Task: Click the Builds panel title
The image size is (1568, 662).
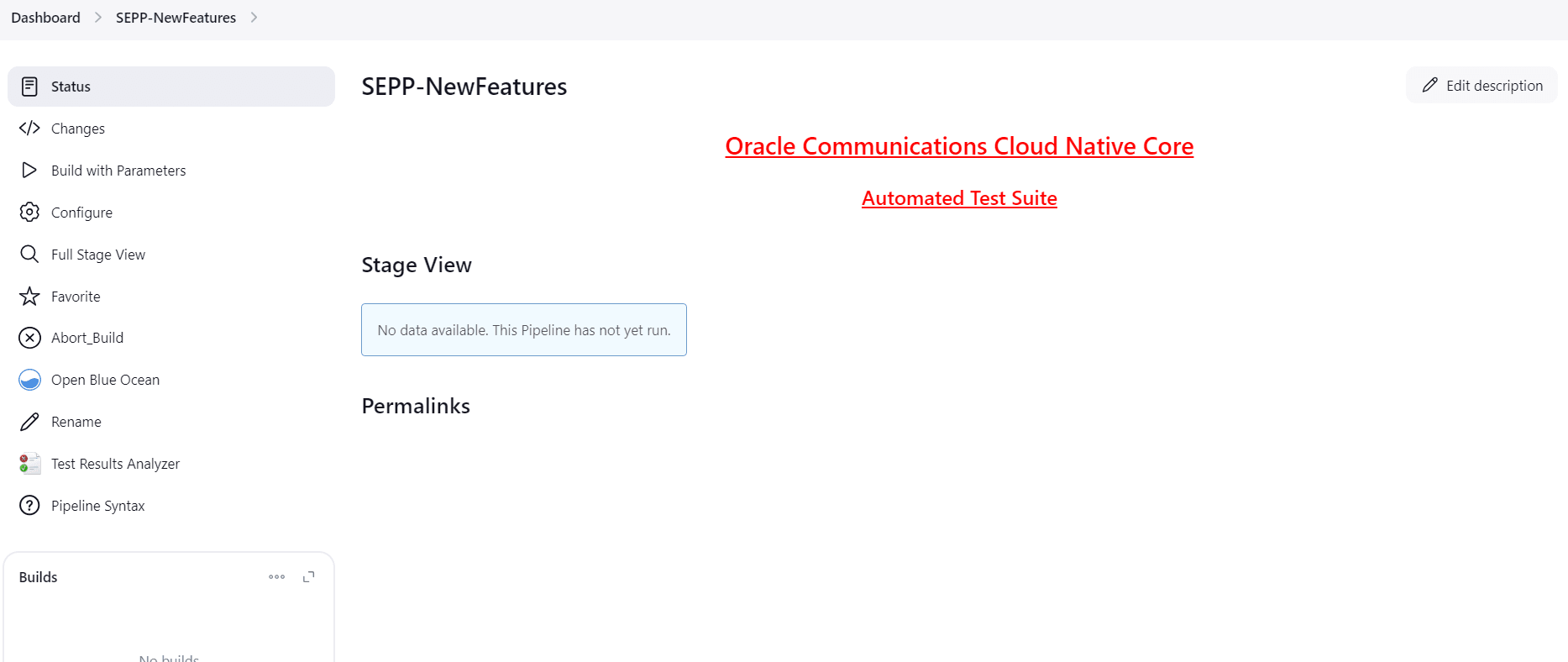Action: (39, 577)
